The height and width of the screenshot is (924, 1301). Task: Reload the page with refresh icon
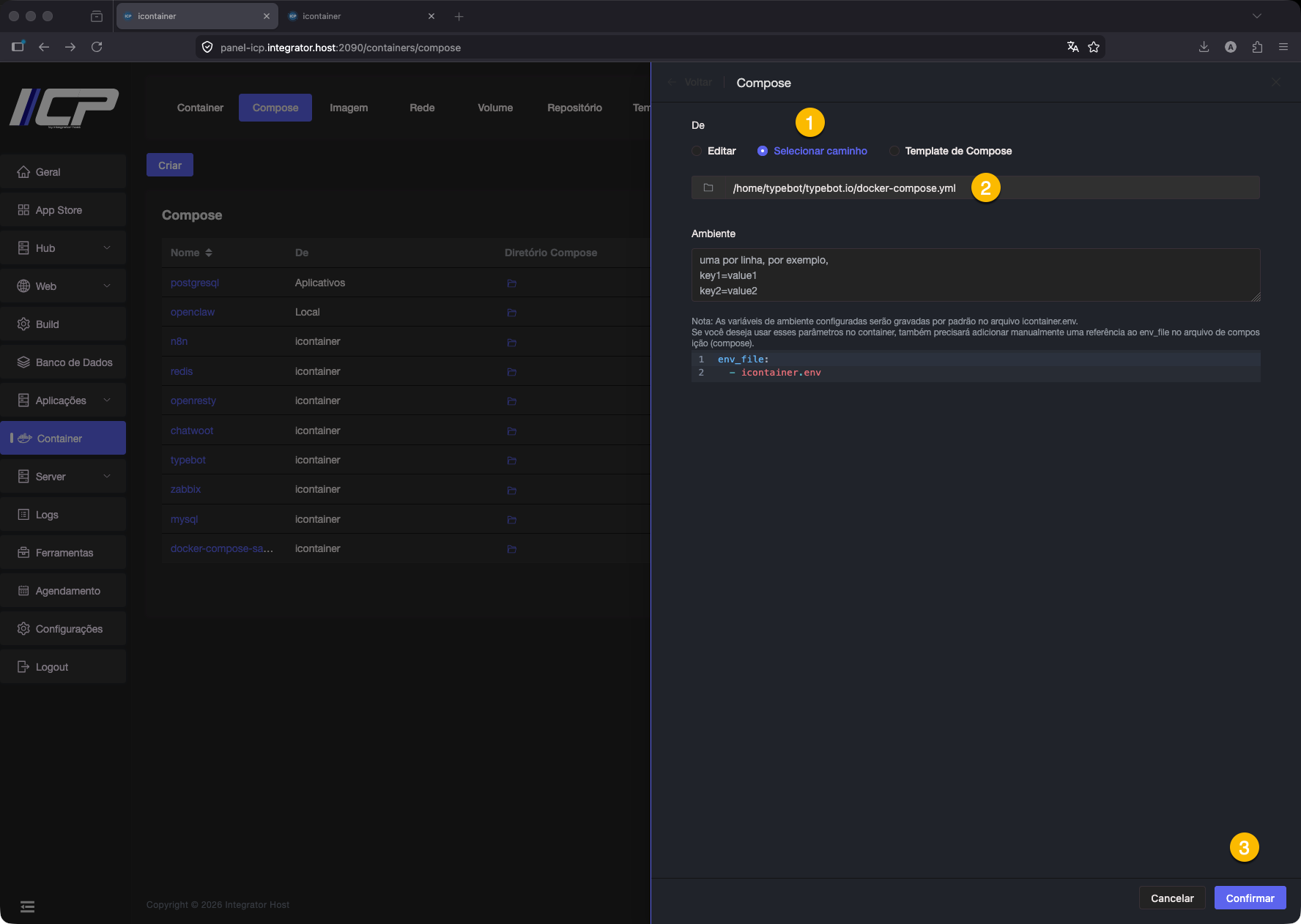point(97,47)
